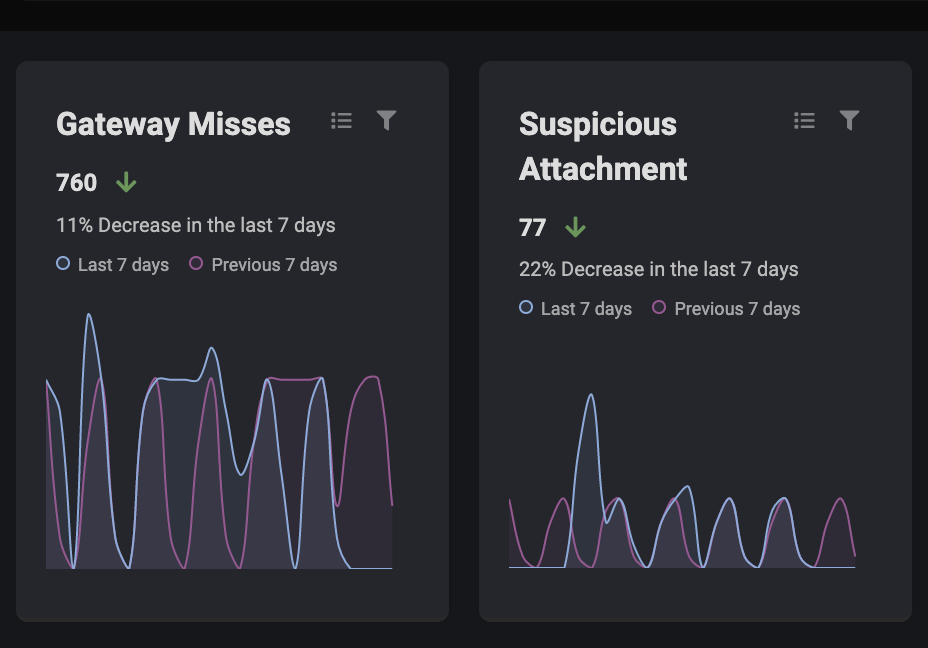Hide Previous 7 days series in Suspicious Attachment
This screenshot has width=928, height=648.
(x=726, y=309)
